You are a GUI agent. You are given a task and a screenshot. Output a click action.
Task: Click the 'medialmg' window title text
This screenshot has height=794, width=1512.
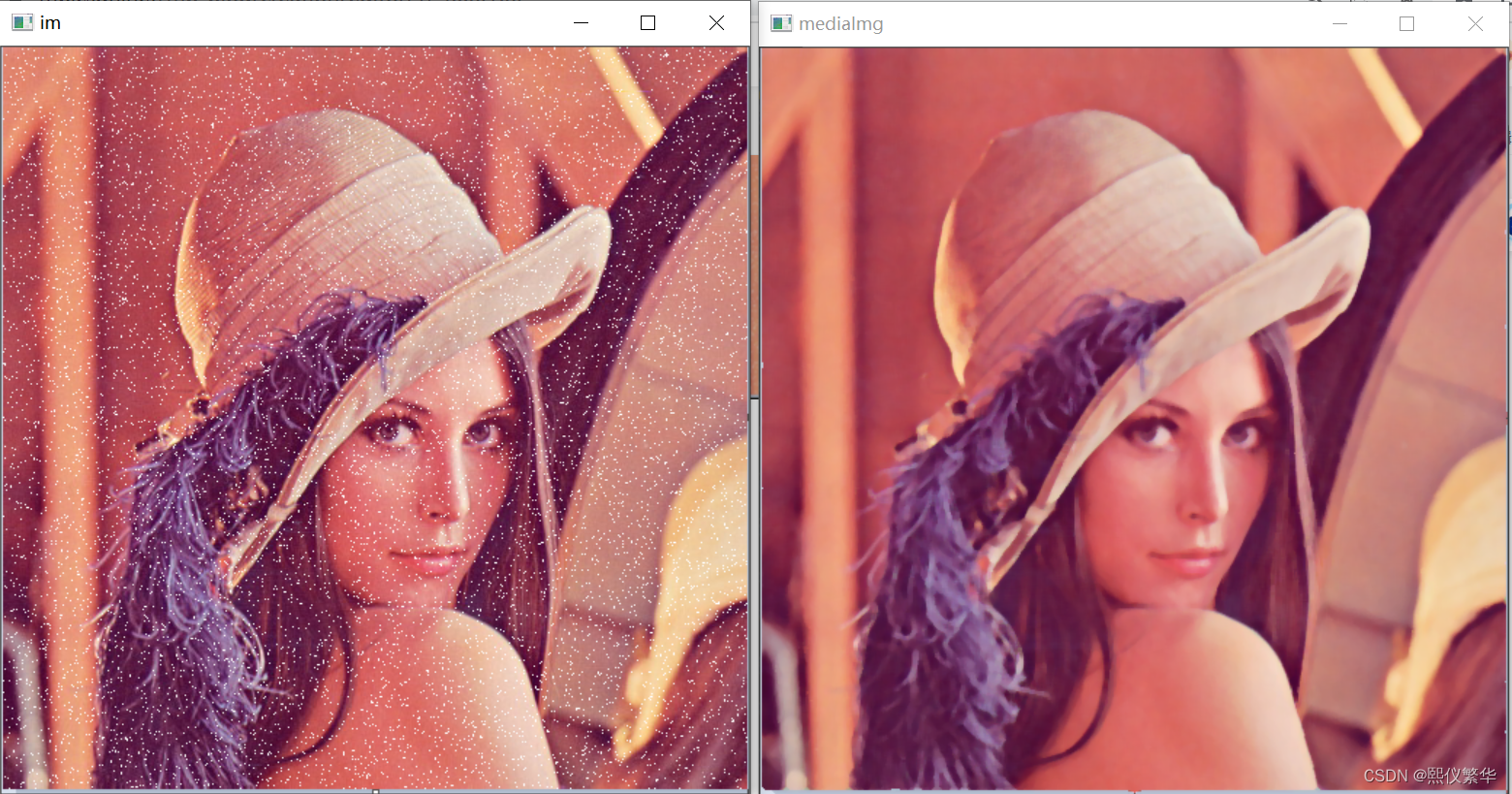(x=840, y=23)
